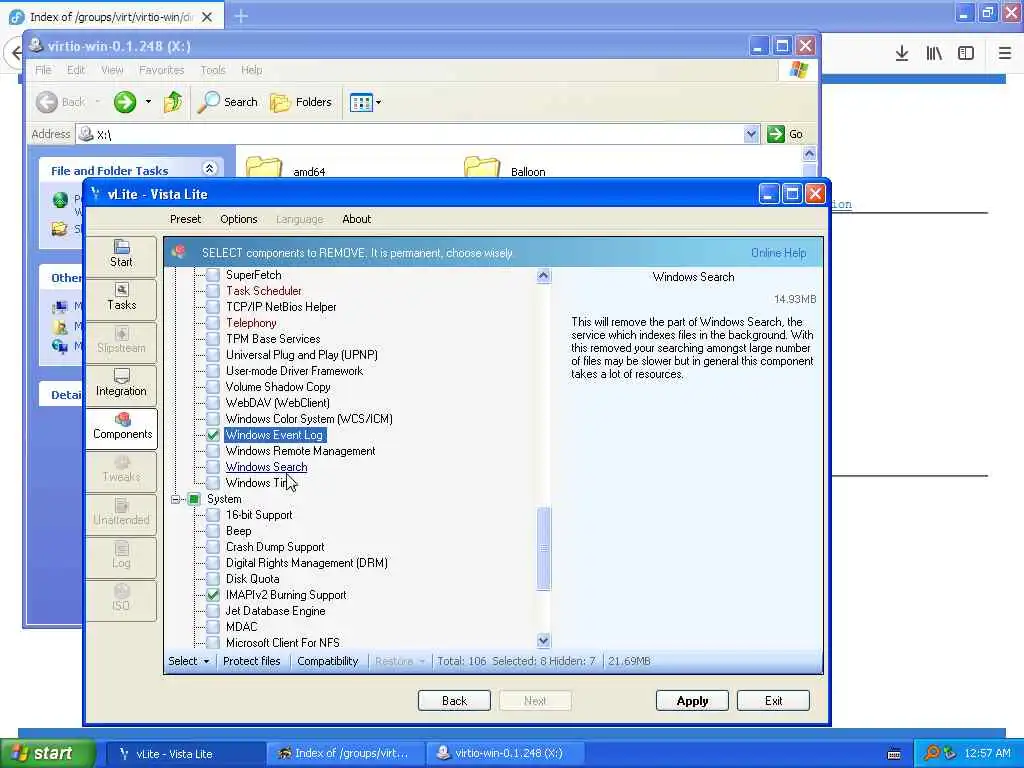Click the component list scroll-up arrow
Image resolution: width=1024 pixels, height=768 pixels.
[x=543, y=276]
